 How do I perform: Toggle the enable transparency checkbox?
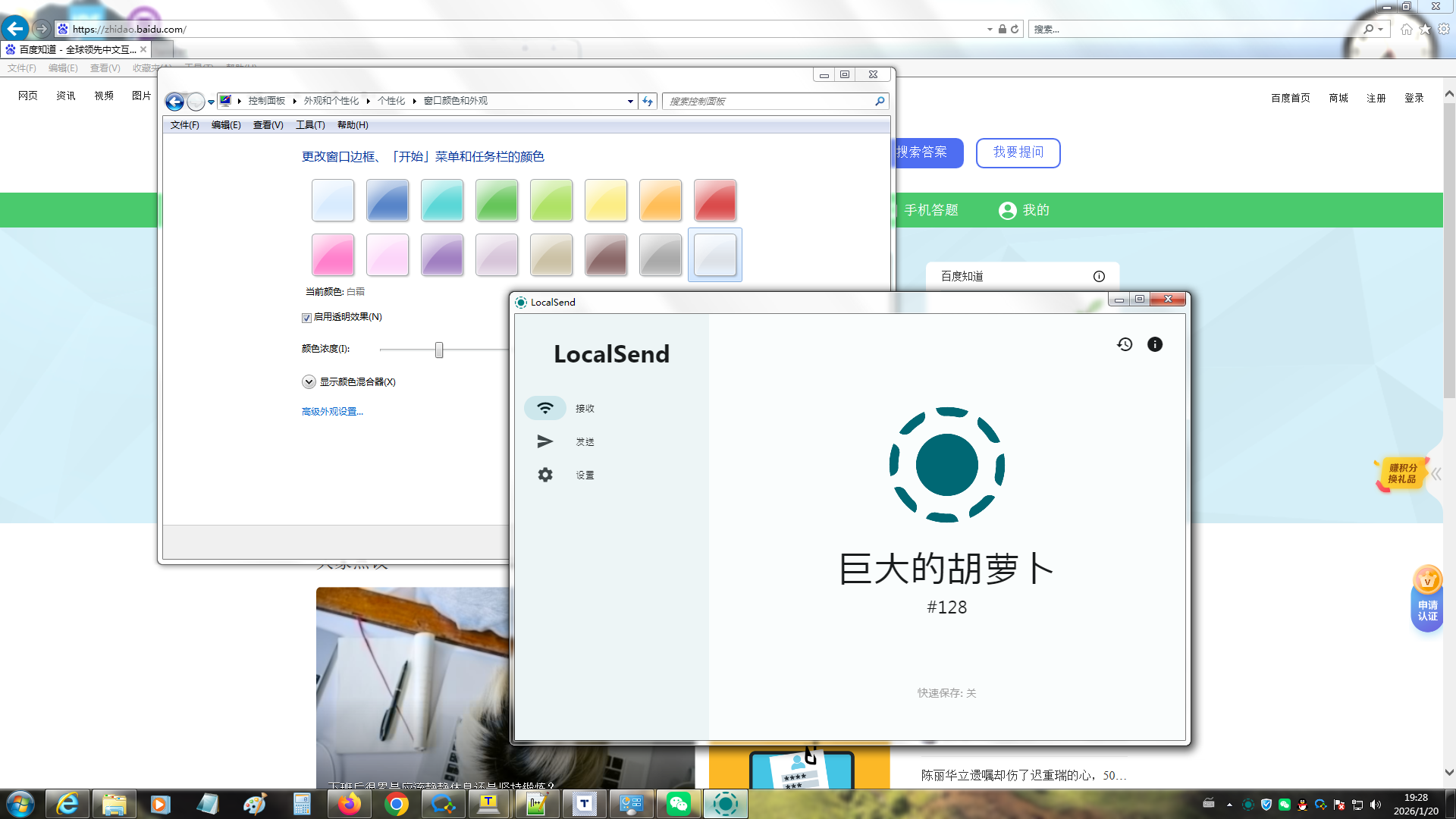[x=306, y=318]
